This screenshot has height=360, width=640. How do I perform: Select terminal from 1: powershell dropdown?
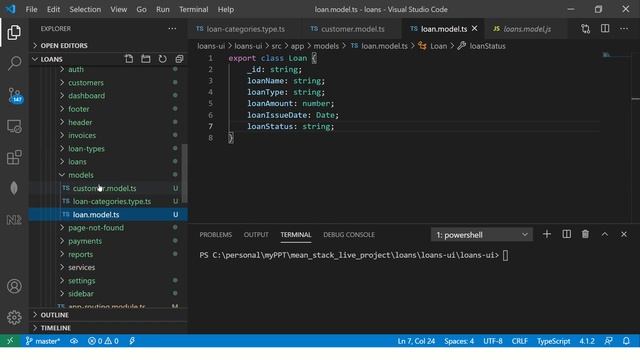point(482,235)
